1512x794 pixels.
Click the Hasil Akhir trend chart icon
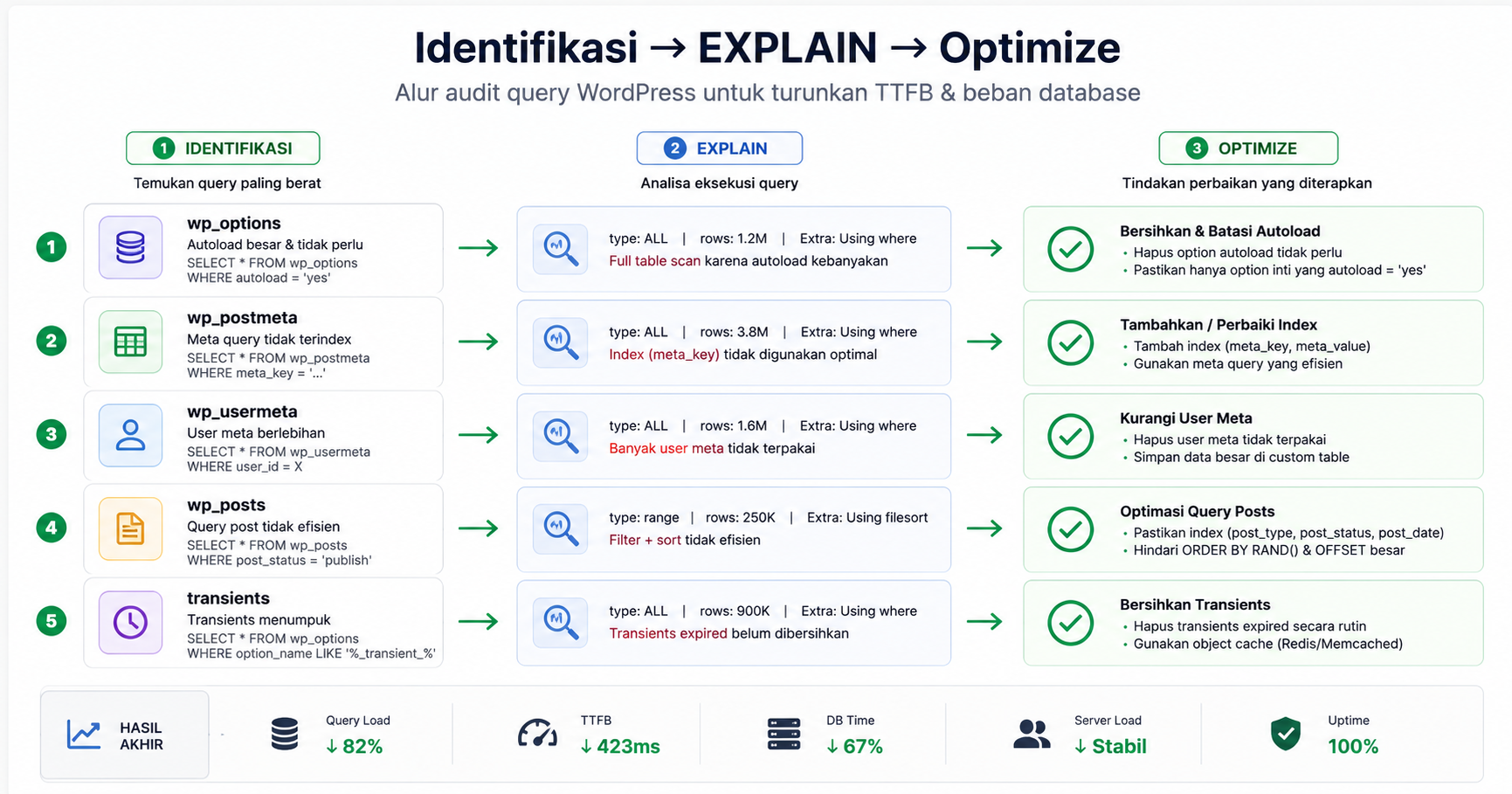tap(84, 735)
